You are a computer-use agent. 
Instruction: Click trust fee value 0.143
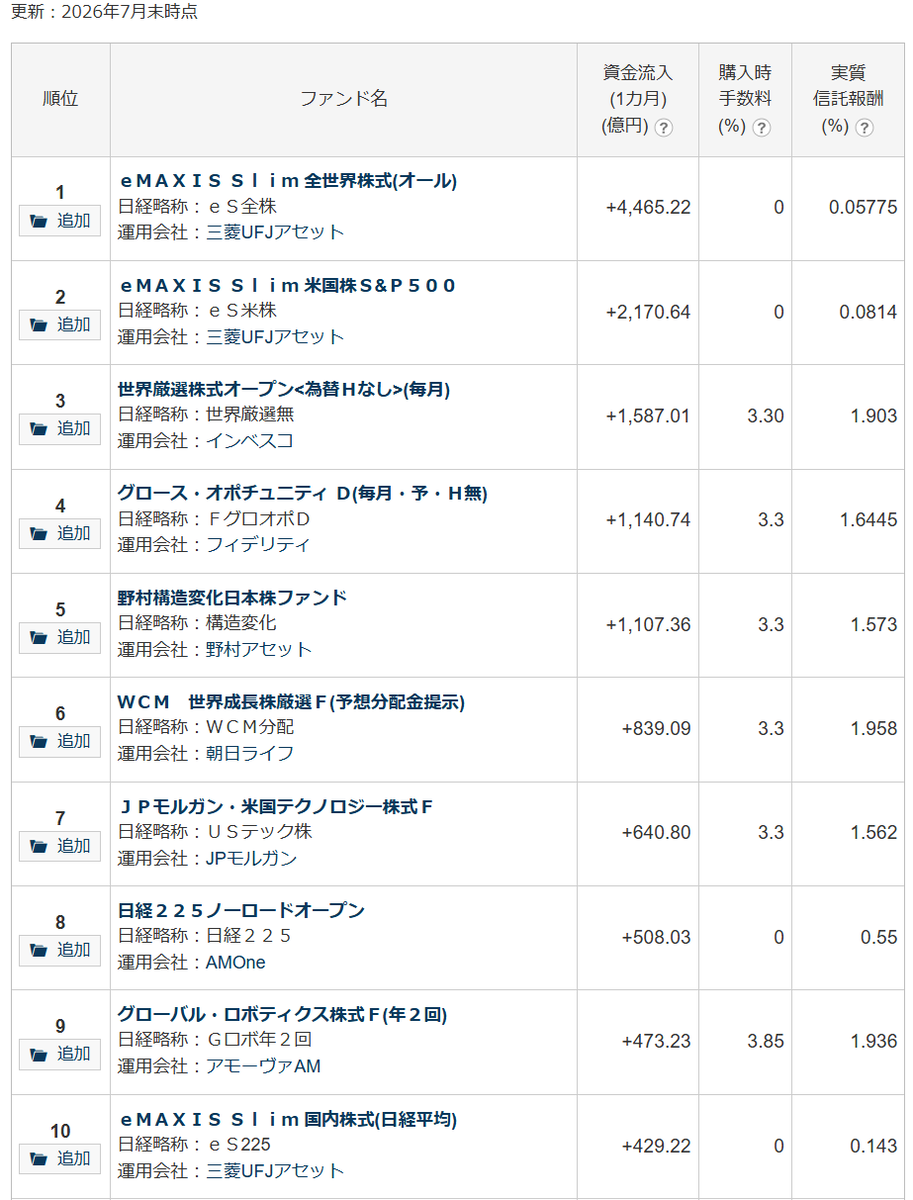[x=874, y=1146]
